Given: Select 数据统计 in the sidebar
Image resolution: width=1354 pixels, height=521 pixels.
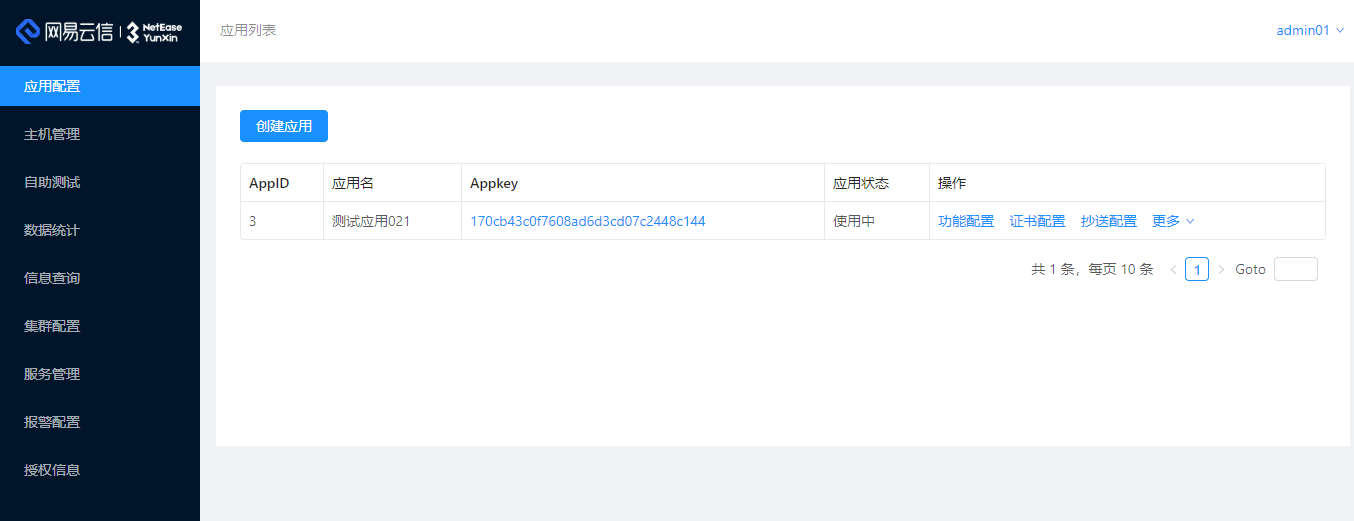Looking at the screenshot, I should (x=52, y=230).
